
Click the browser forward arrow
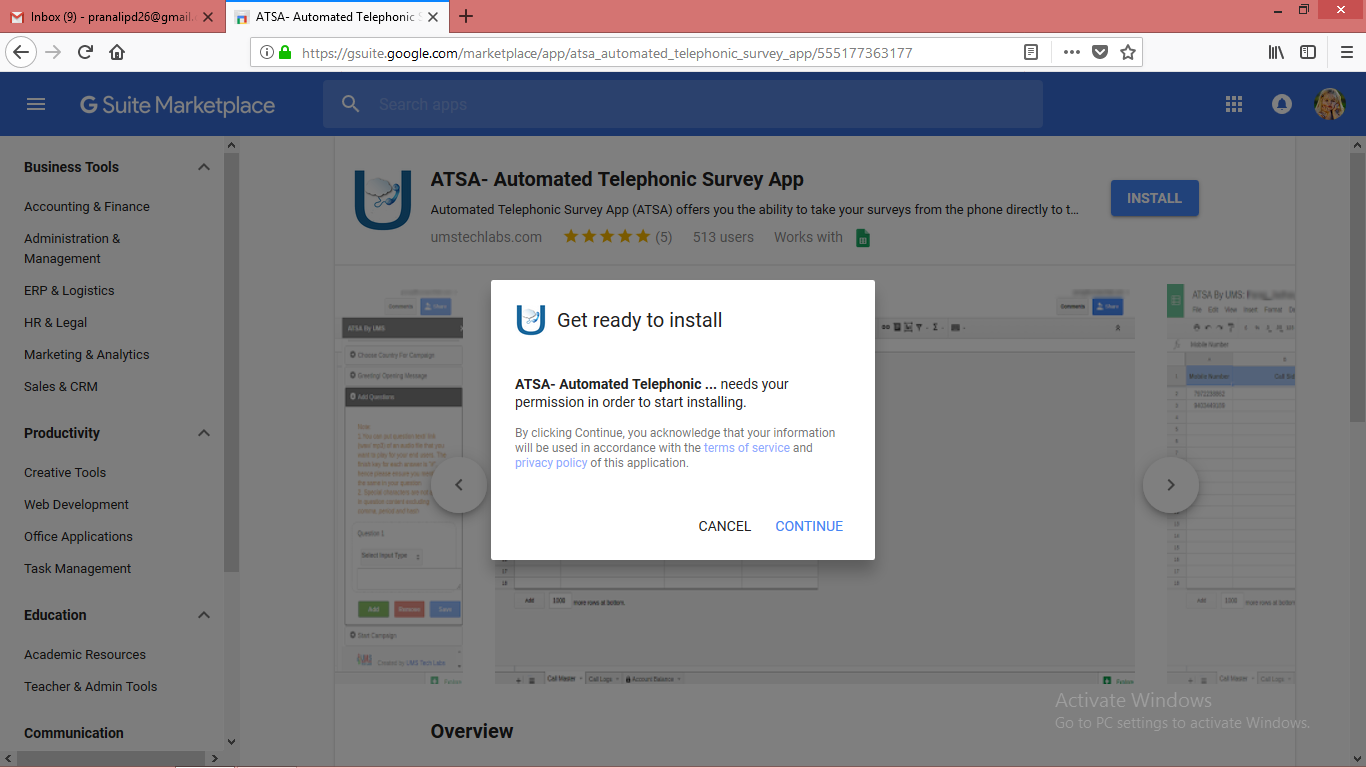[53, 52]
